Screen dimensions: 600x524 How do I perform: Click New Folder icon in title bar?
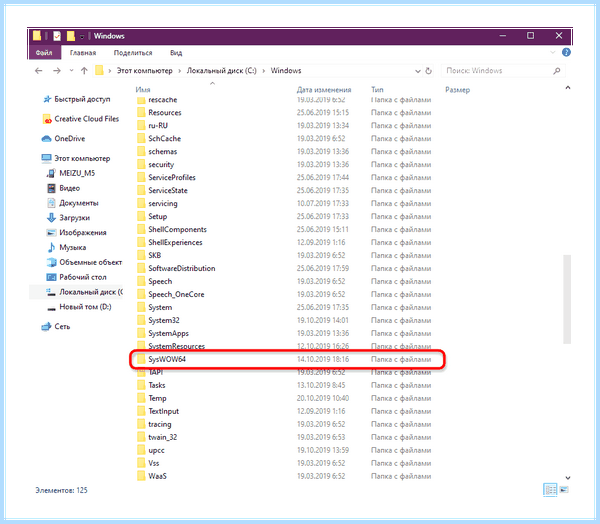point(70,36)
